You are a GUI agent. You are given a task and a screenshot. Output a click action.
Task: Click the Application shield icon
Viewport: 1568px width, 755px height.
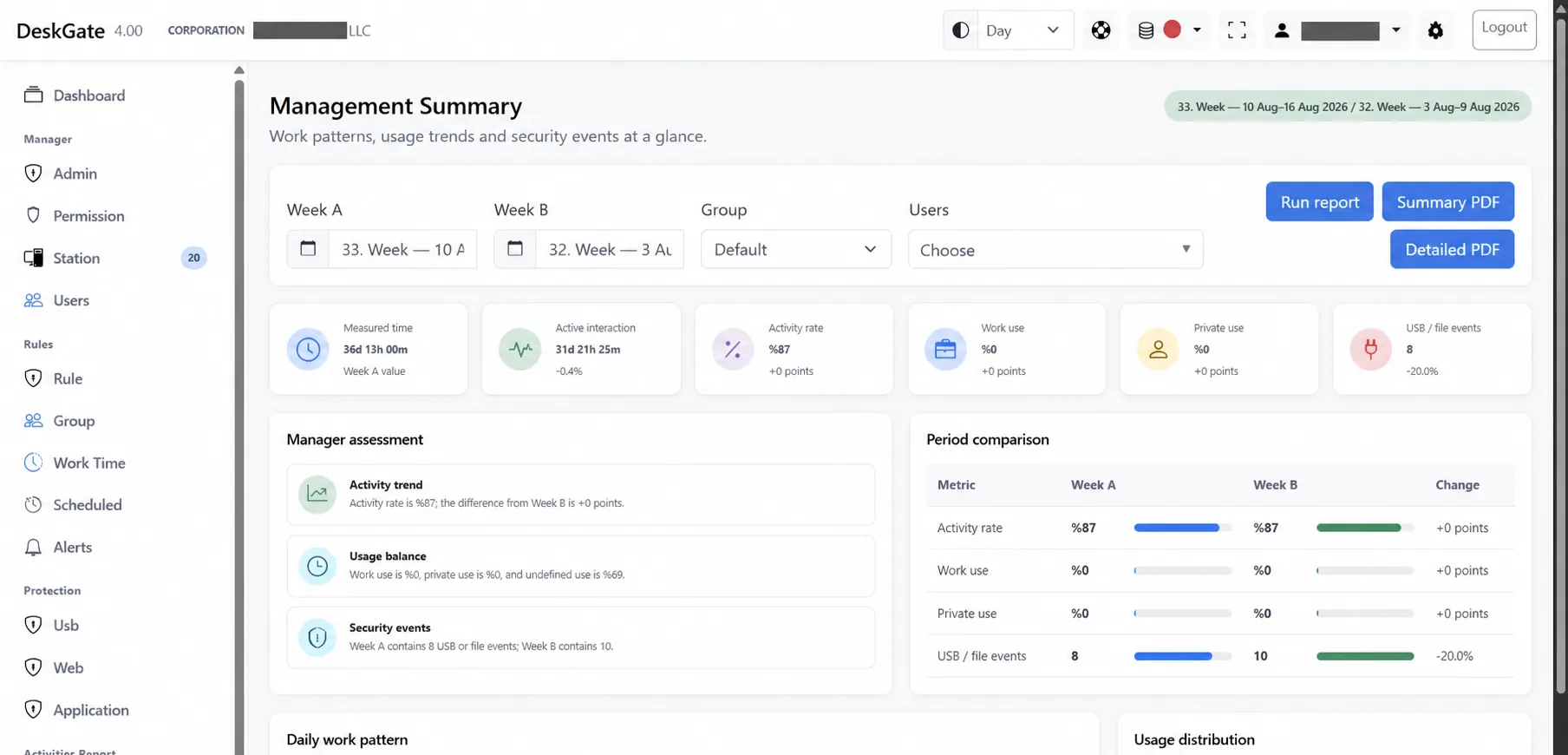33,710
